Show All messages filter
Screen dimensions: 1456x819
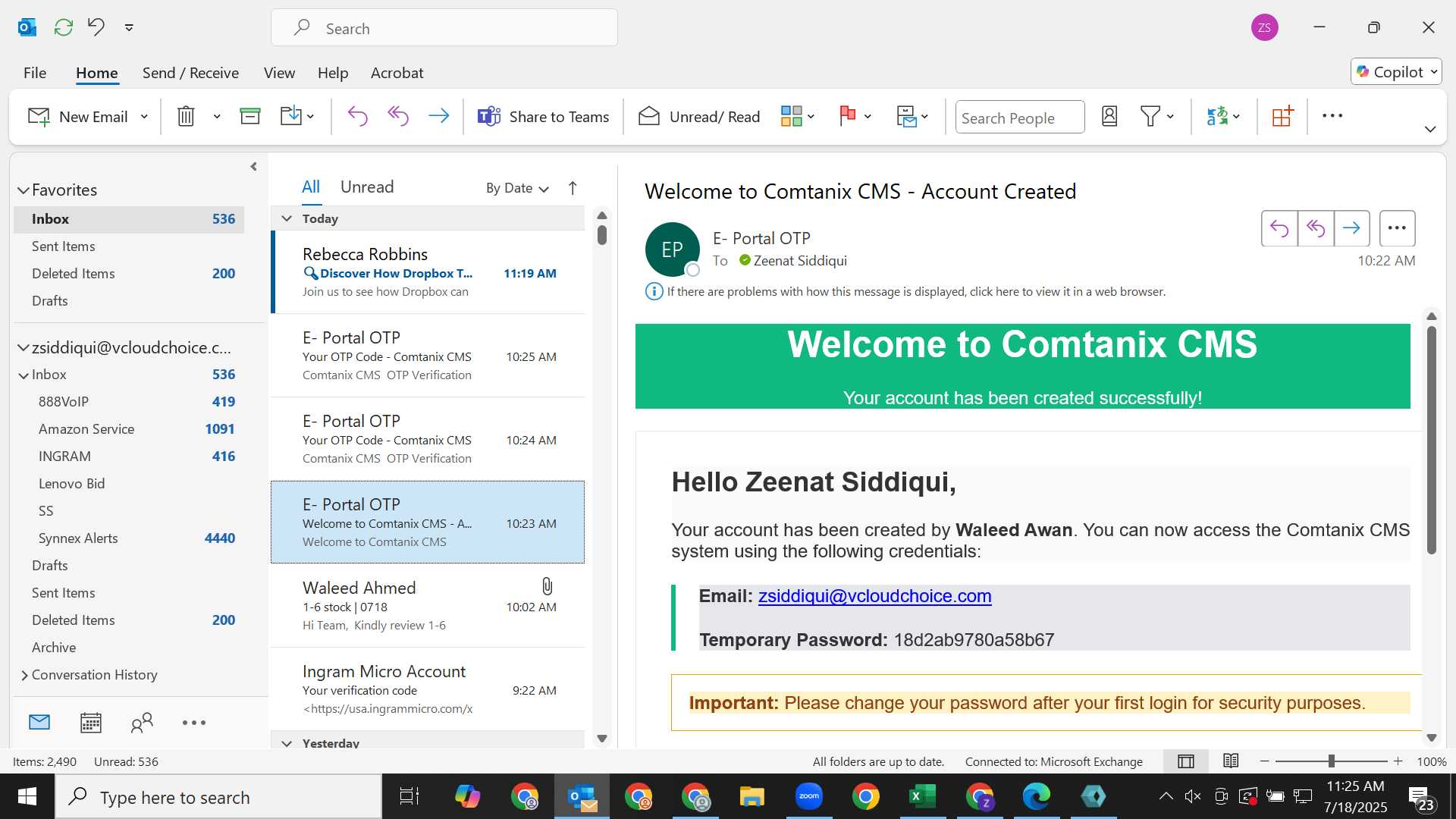(x=311, y=187)
